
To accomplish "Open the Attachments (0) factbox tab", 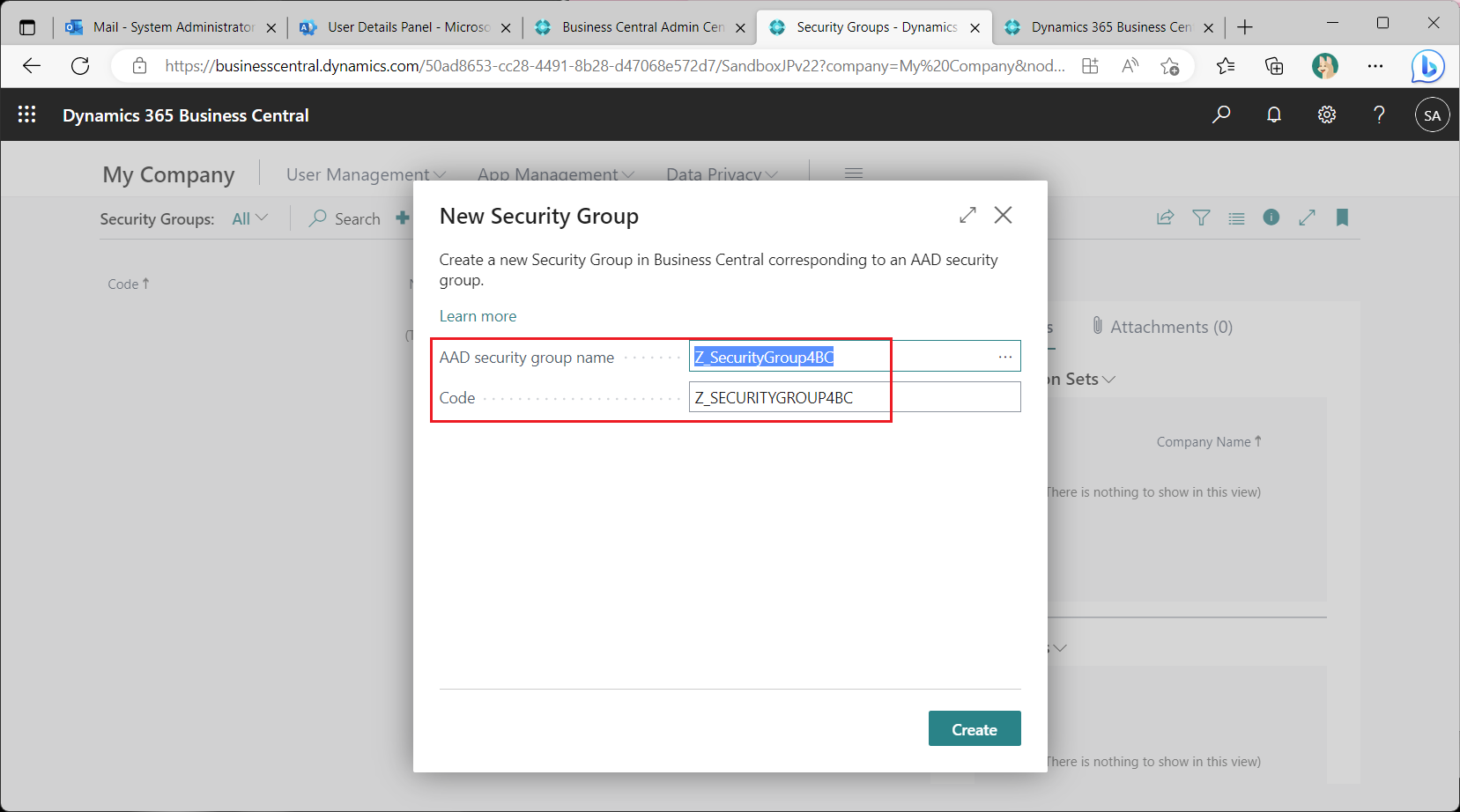I will (x=1162, y=327).
